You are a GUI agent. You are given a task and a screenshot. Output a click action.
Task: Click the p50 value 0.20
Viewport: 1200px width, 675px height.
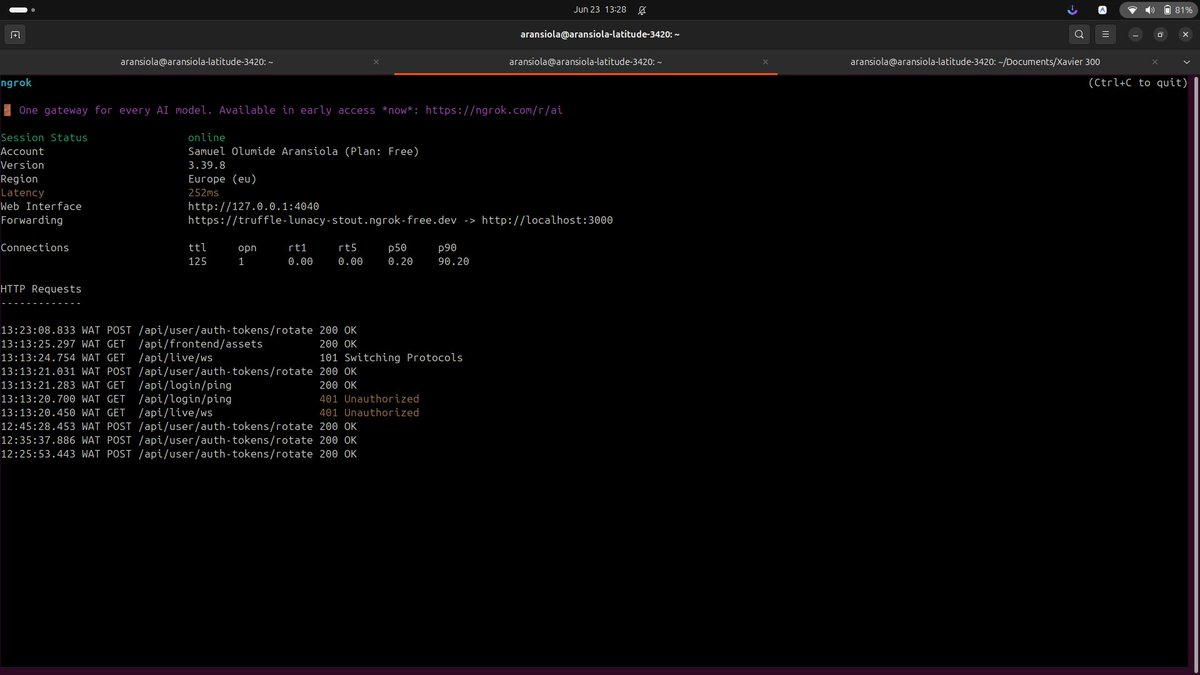point(401,262)
